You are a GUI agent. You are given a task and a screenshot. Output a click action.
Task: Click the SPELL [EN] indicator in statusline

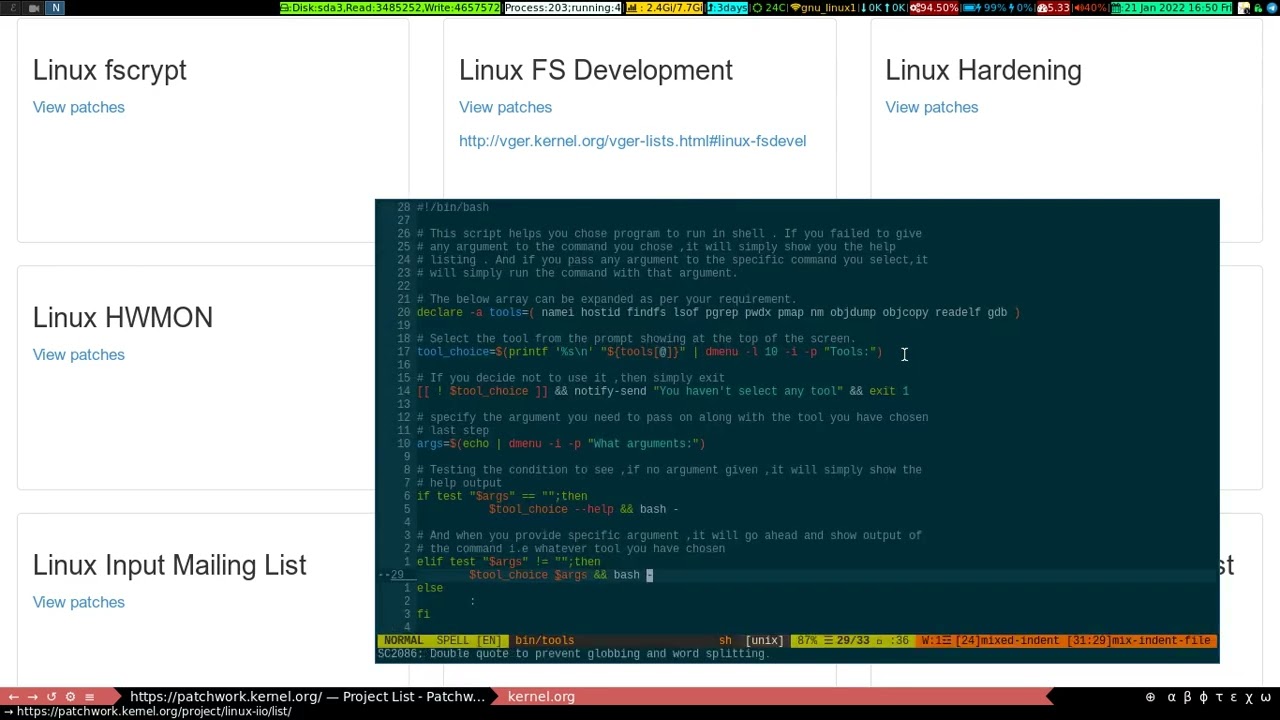click(468, 640)
